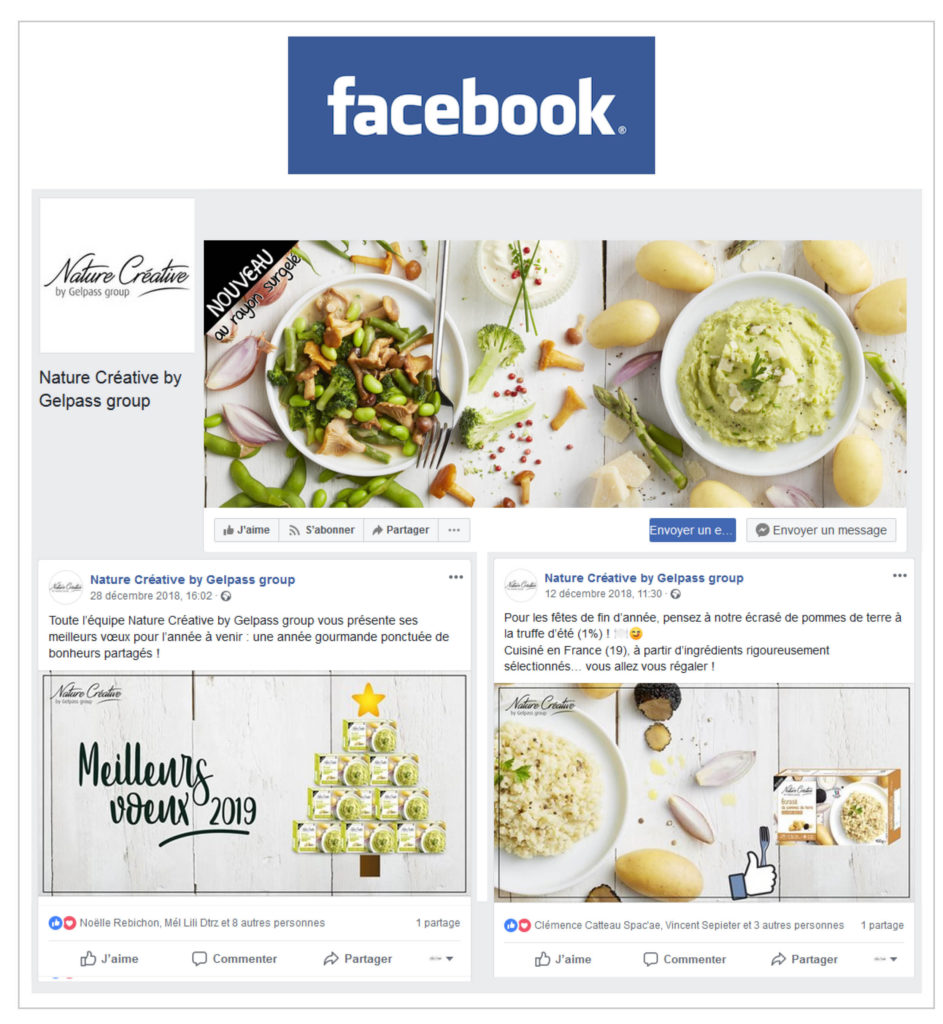Like the Meilleurs voeux 2019 post
The width and height of the screenshot is (943, 1024).
tap(109, 959)
